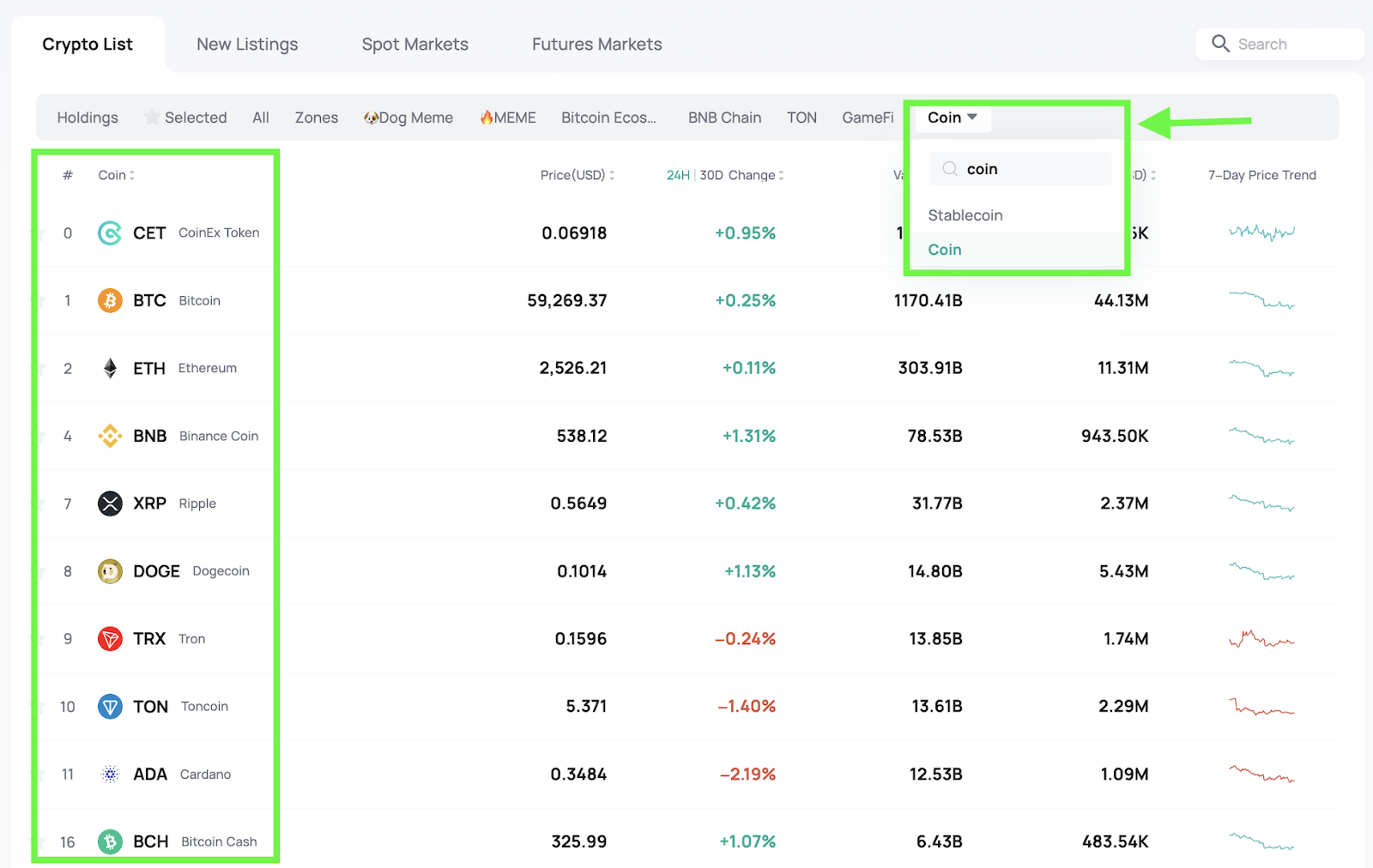Click the star icon beside Selected

click(x=152, y=118)
